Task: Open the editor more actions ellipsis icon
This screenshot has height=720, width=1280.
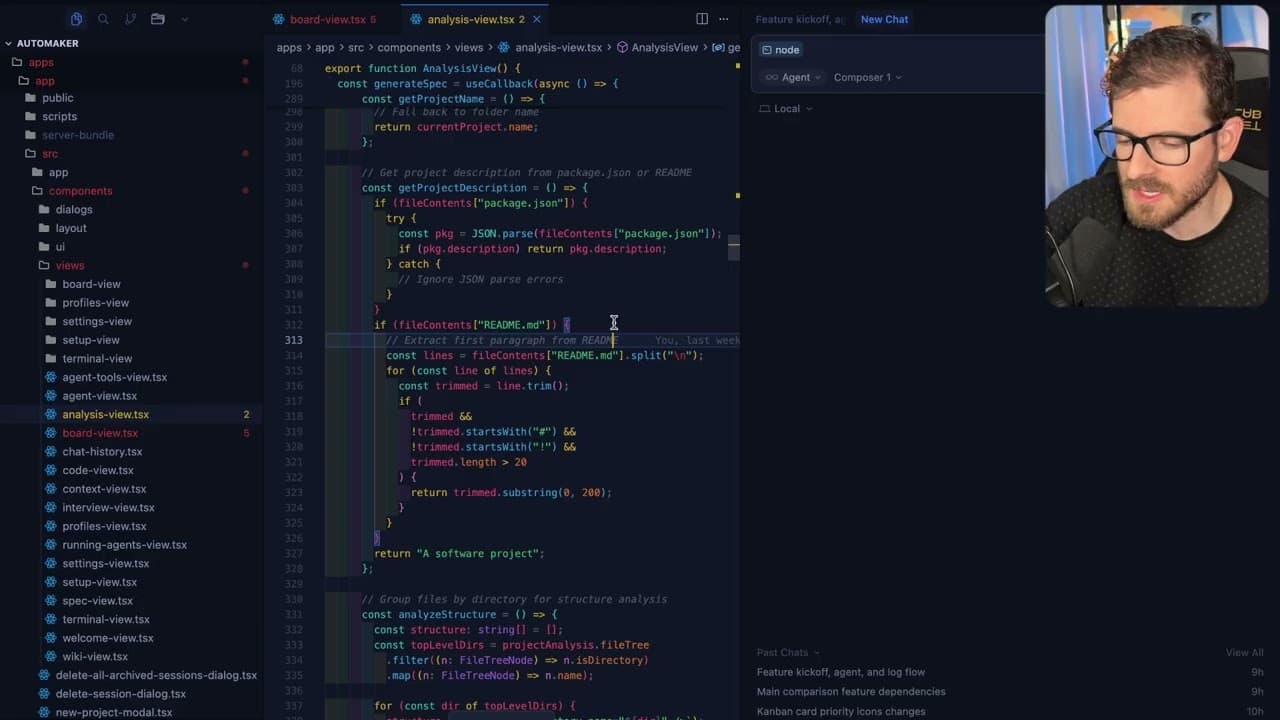Action: pyautogui.click(x=724, y=19)
